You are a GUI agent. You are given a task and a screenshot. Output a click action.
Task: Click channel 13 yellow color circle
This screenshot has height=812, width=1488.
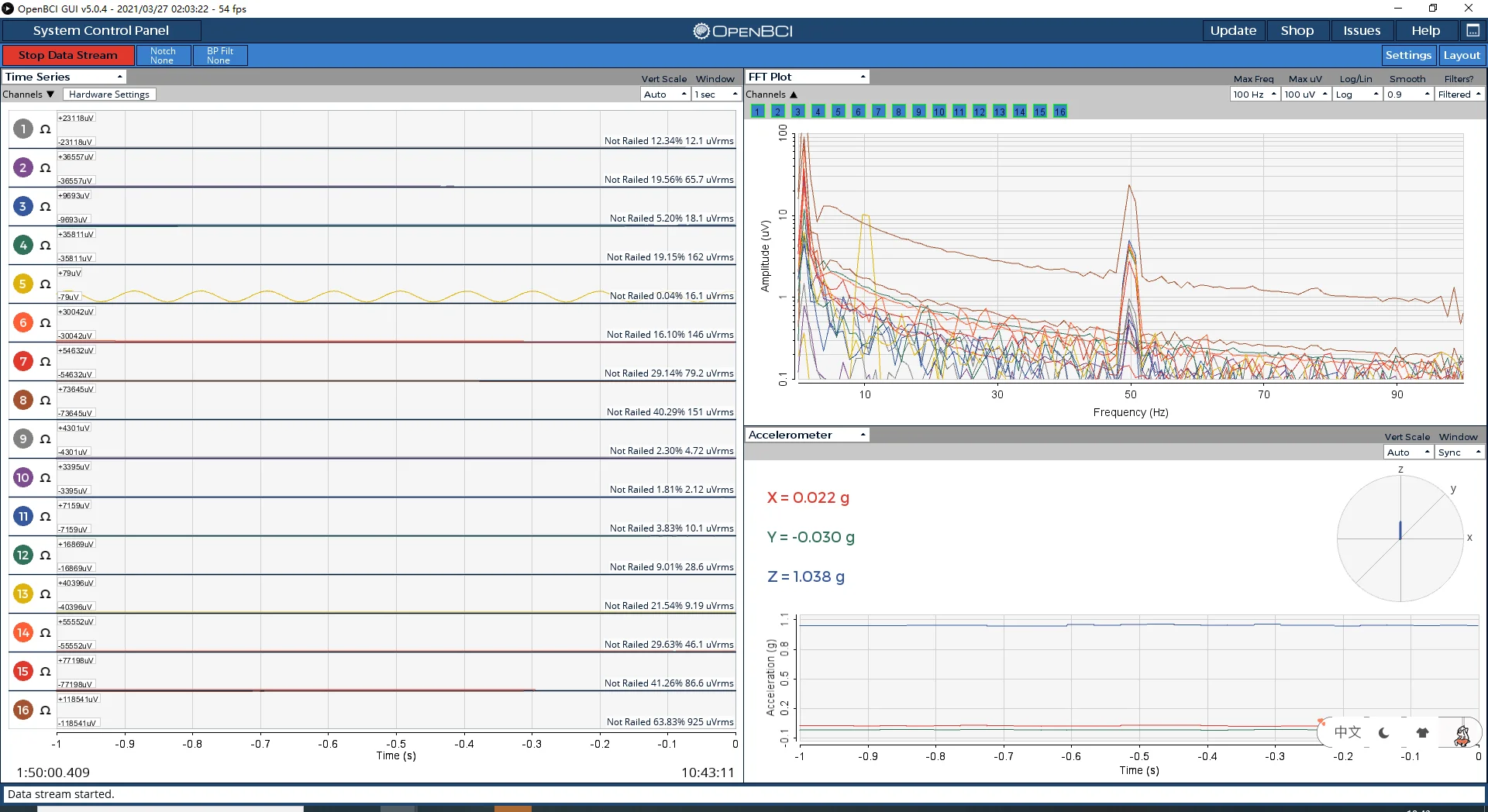(x=23, y=594)
